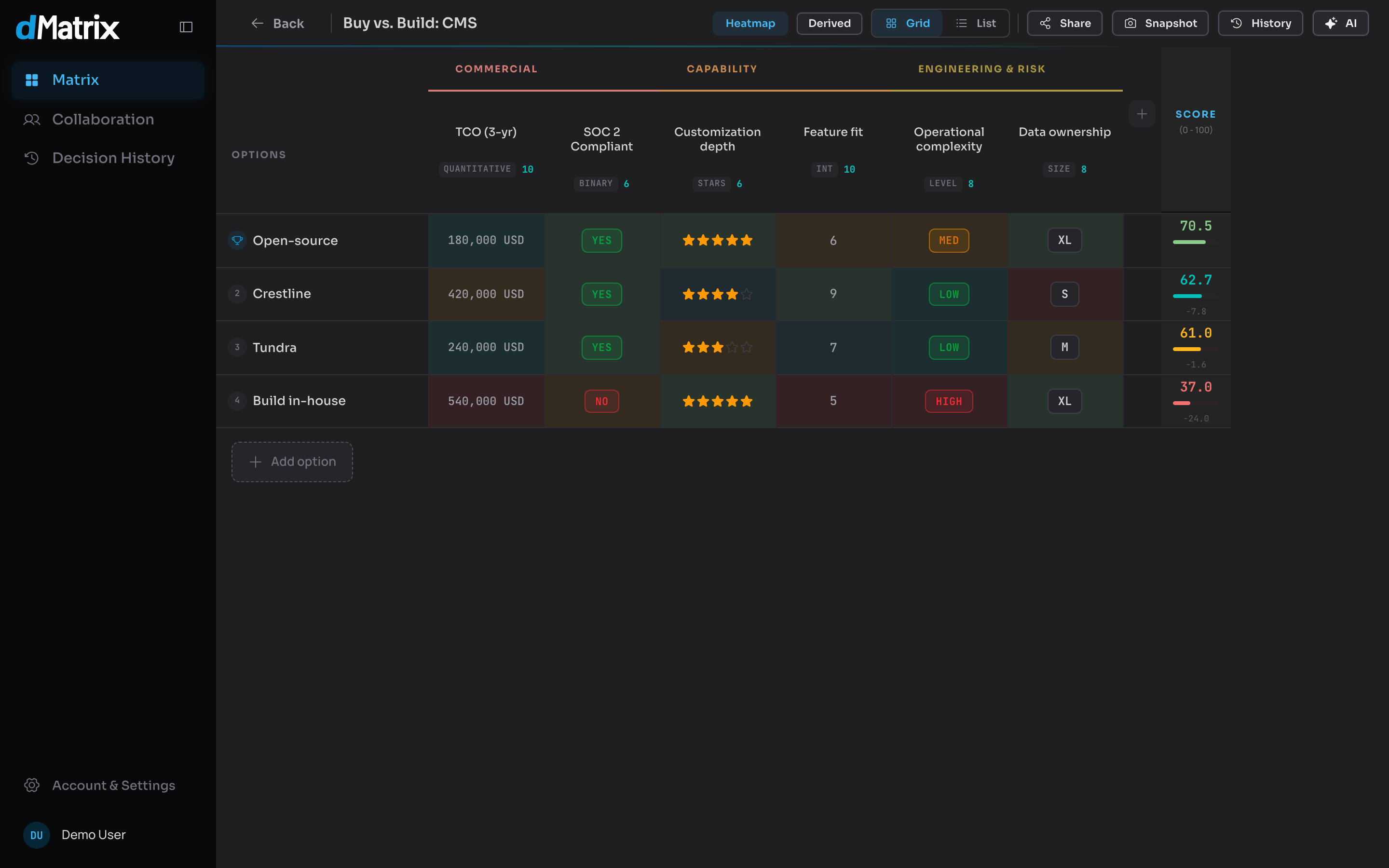Click the Feature fit column header
The image size is (1389, 868).
coord(833,132)
